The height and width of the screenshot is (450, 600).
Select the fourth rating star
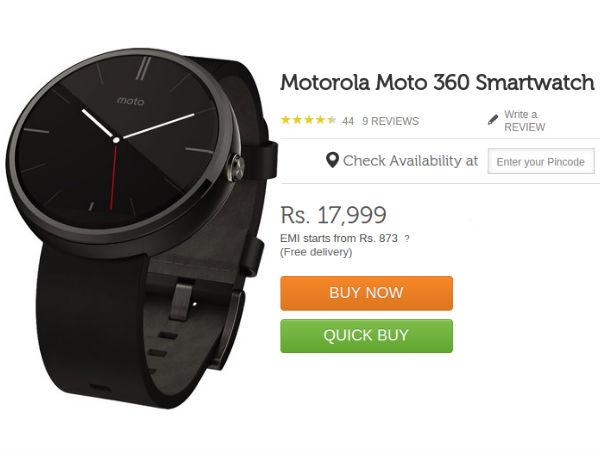pyautogui.click(x=320, y=120)
